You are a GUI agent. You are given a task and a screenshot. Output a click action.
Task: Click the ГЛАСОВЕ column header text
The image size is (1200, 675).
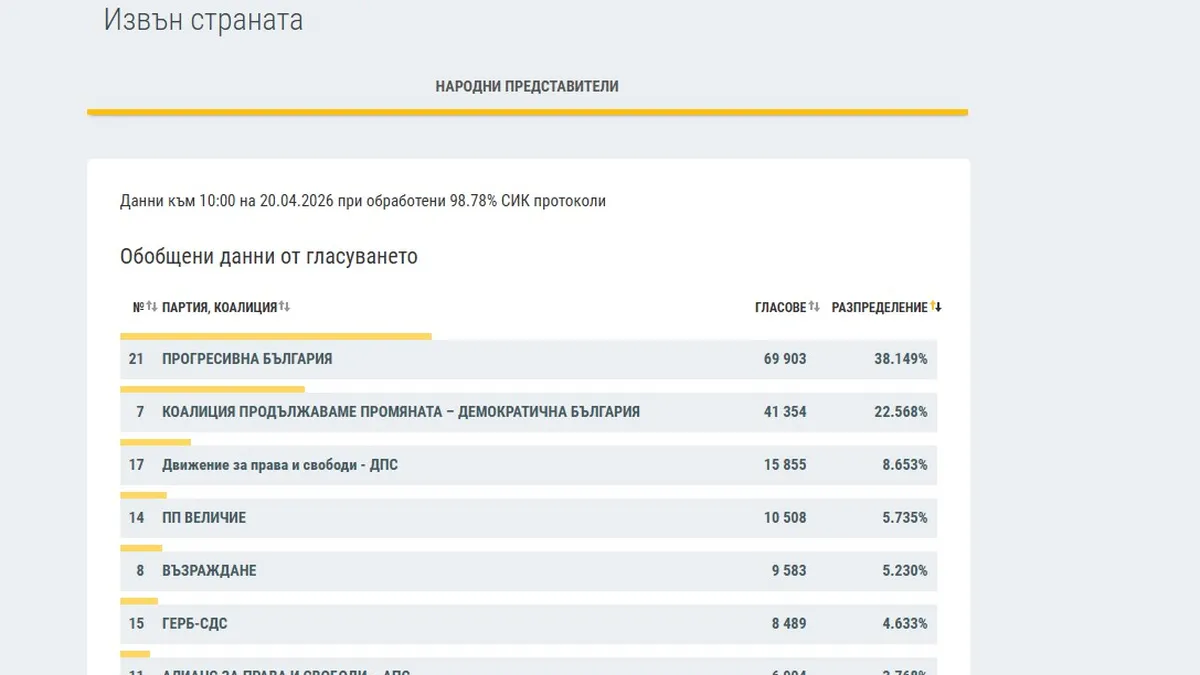779,307
